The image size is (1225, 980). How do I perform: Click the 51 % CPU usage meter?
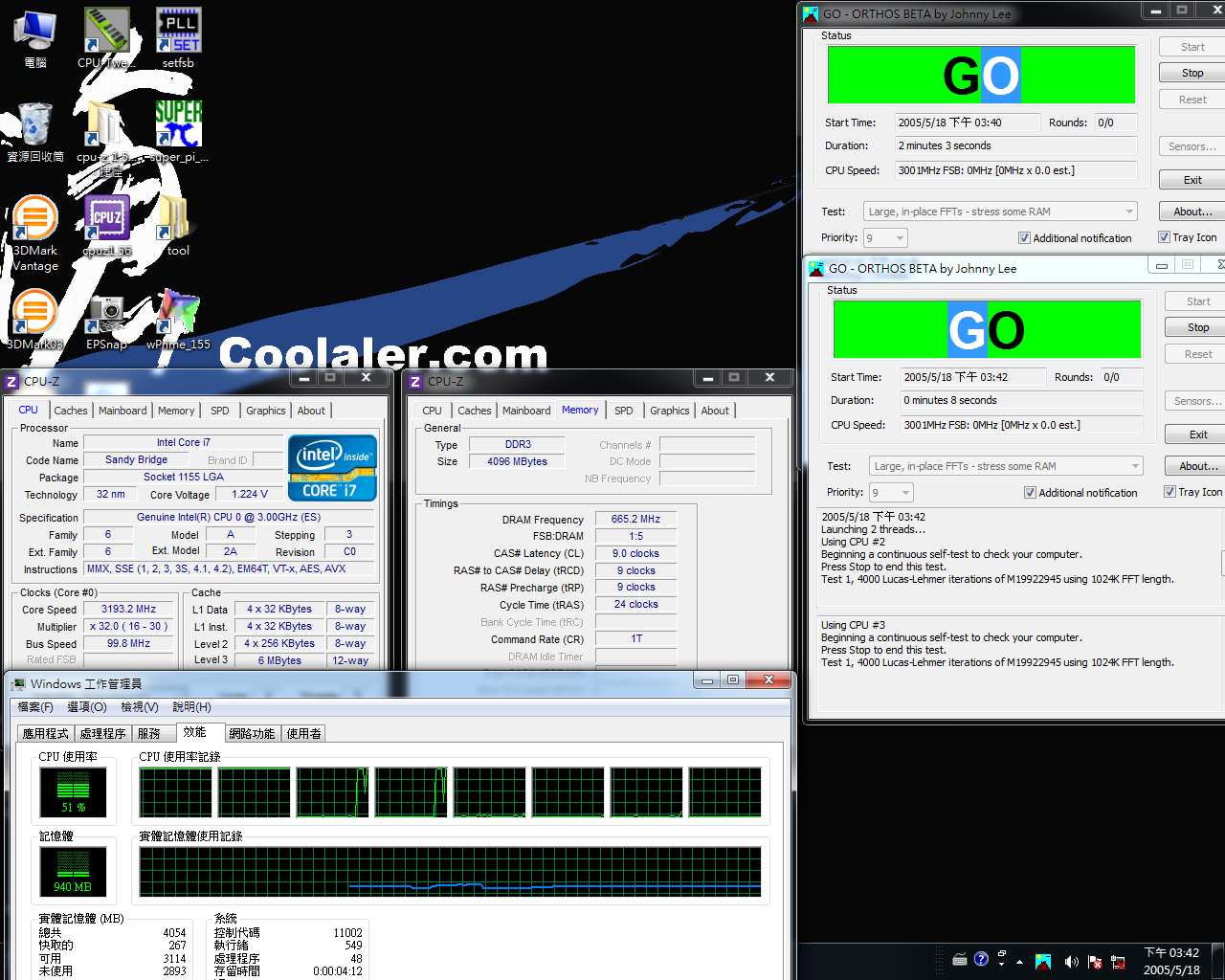(73, 792)
